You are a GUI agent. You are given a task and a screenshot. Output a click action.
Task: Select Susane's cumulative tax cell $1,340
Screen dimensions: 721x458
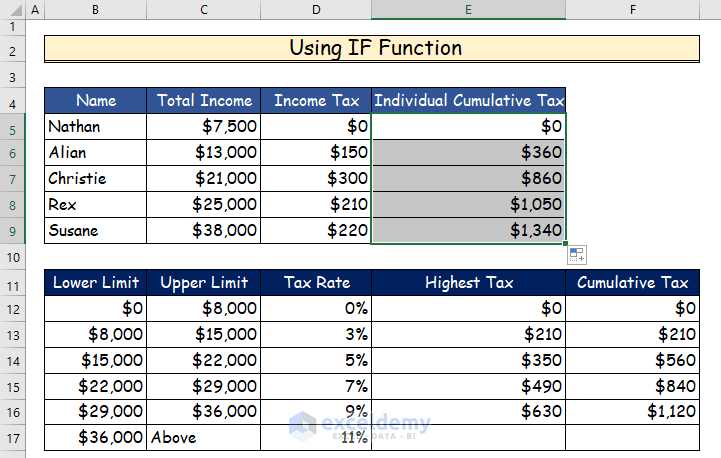pos(468,231)
